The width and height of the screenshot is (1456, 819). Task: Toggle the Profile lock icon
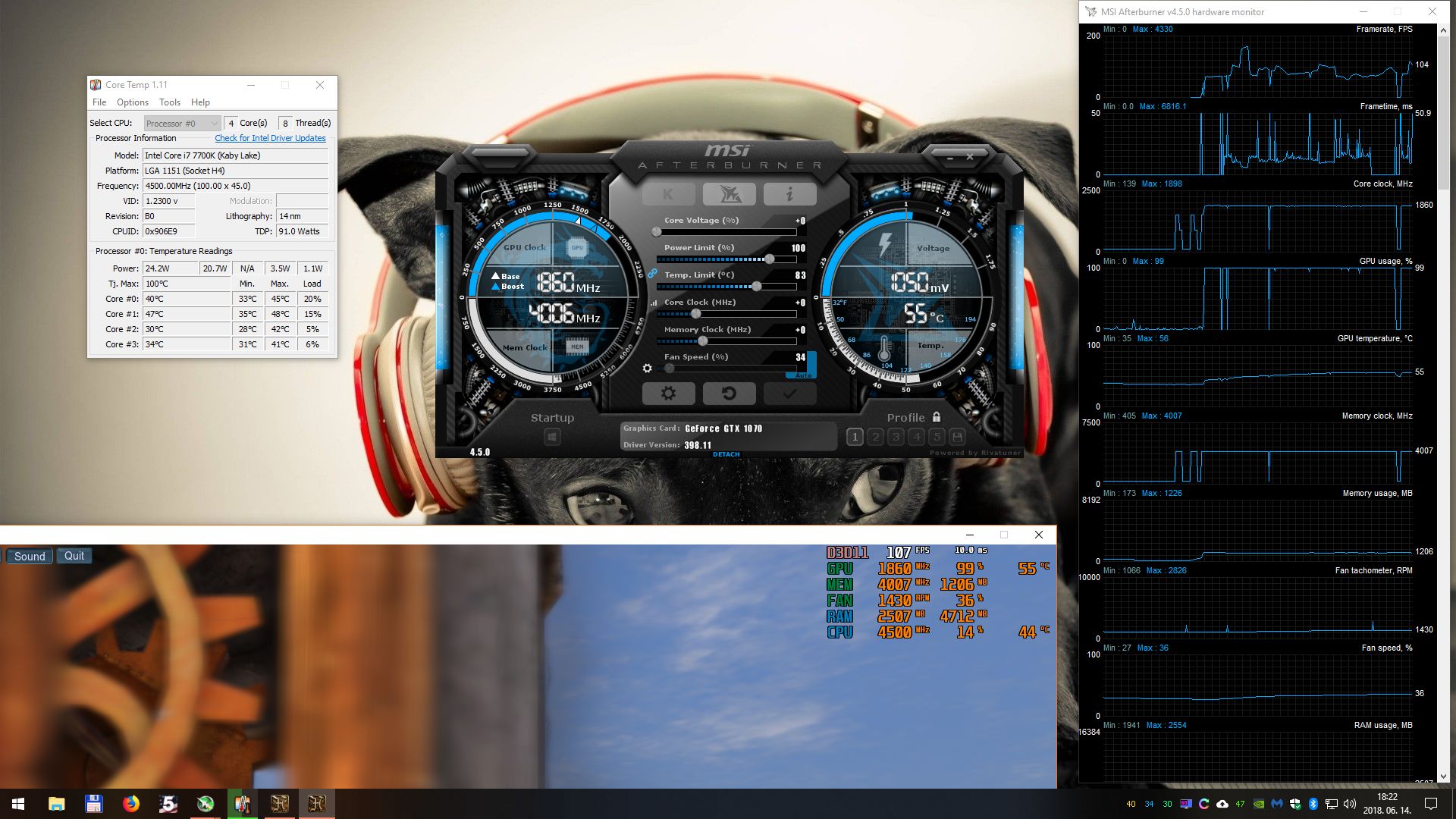coord(937,417)
